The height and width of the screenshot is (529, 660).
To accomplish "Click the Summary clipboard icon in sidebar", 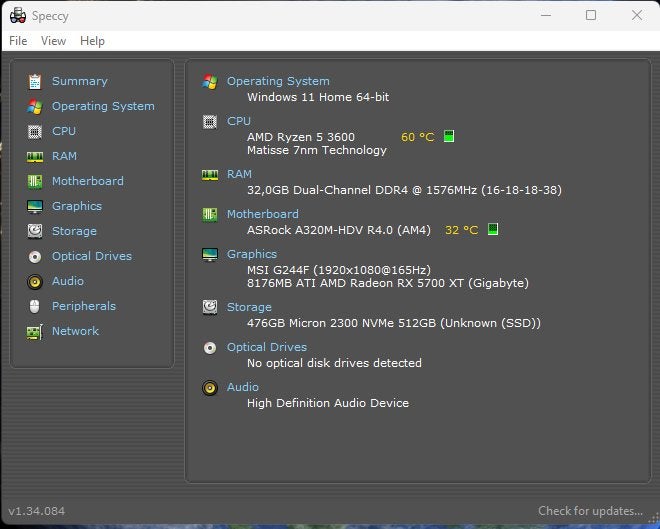I will click(x=35, y=82).
